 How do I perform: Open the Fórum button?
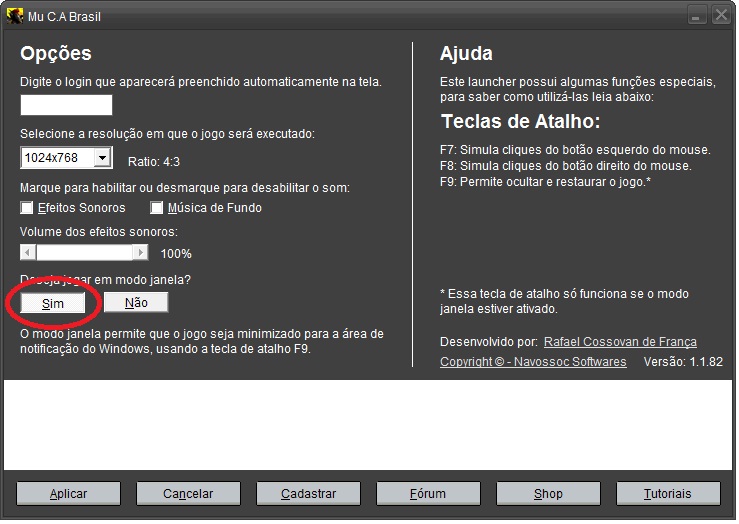click(x=428, y=493)
